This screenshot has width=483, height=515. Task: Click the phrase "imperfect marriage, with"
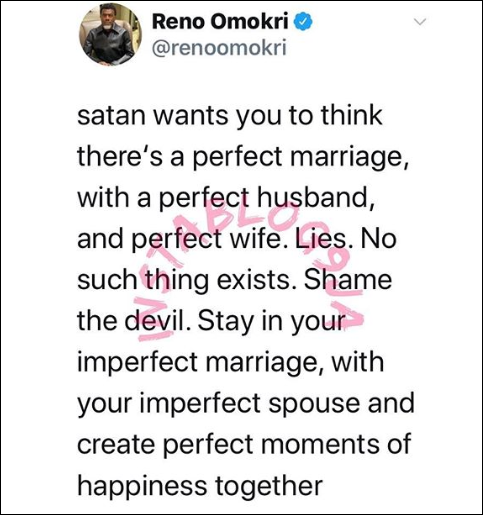(x=231, y=363)
